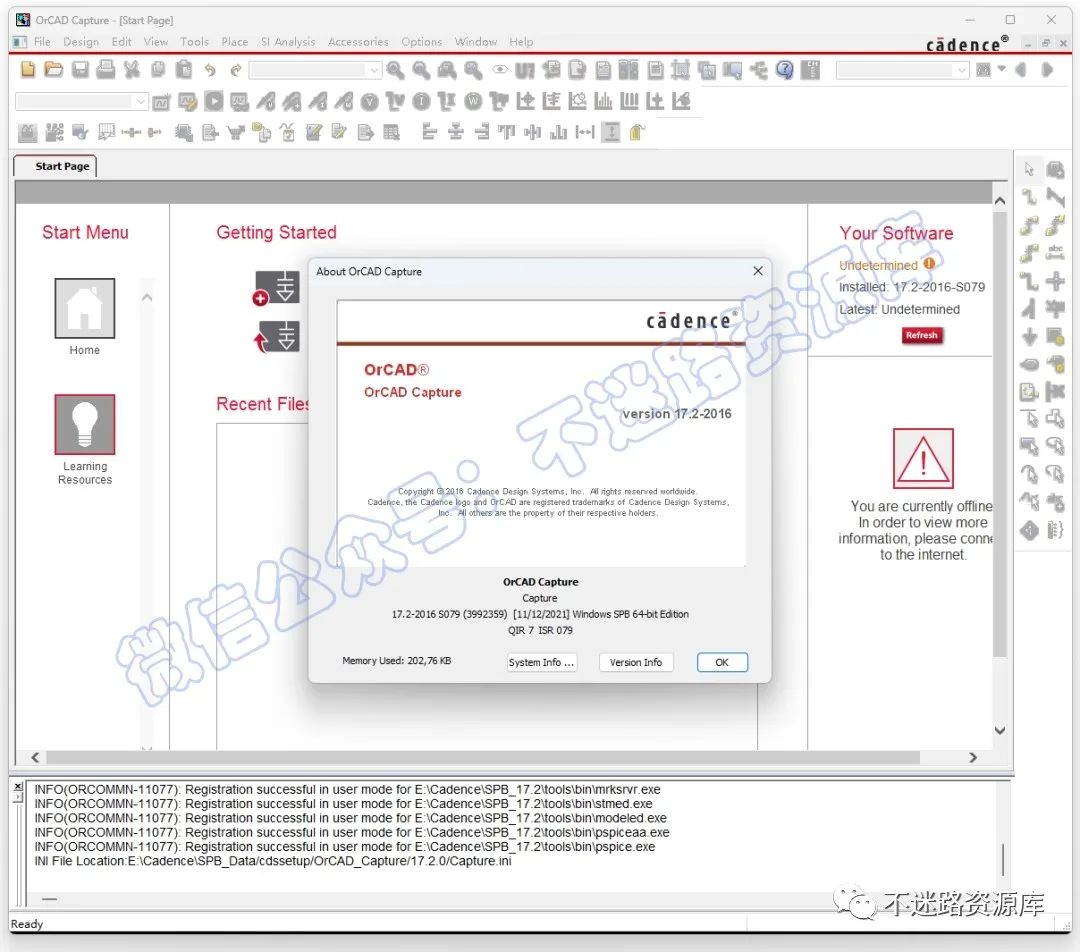Click the Power marker W icon
This screenshot has height=952, width=1080.
pyautogui.click(x=473, y=102)
